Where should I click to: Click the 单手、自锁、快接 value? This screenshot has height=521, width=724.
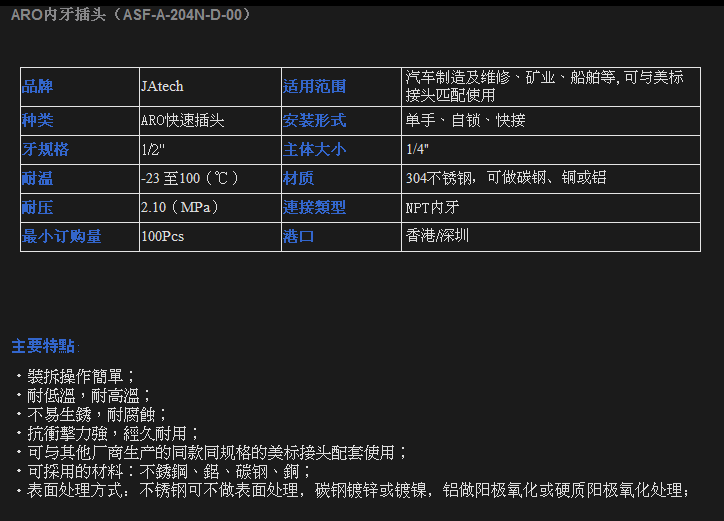pos(465,121)
